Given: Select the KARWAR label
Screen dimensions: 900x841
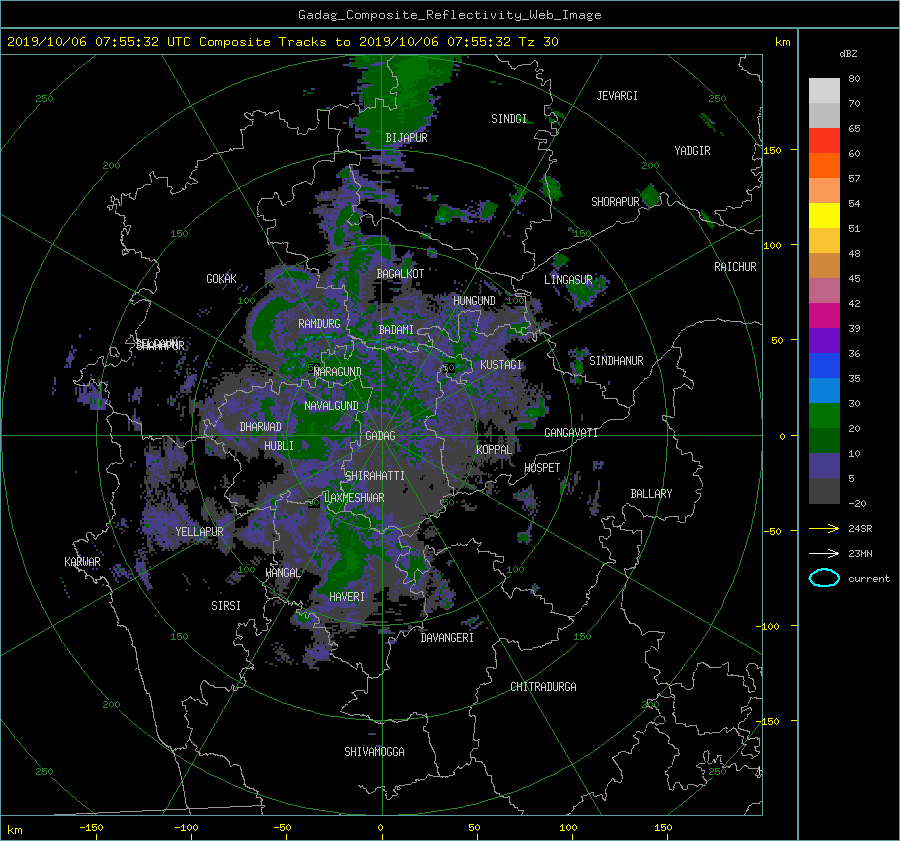Looking at the screenshot, I should click(82, 562).
